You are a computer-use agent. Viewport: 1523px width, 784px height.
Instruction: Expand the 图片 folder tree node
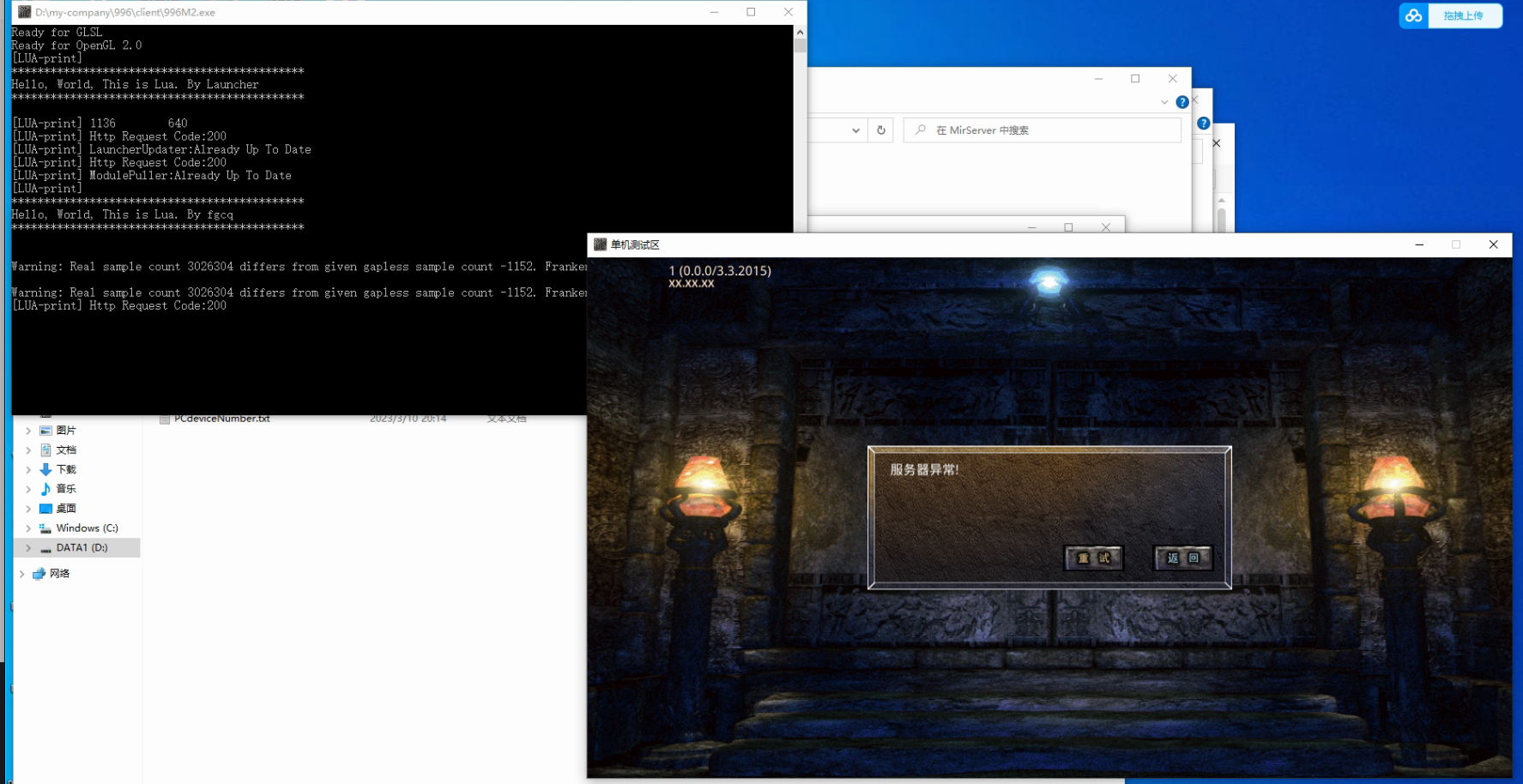pos(28,431)
